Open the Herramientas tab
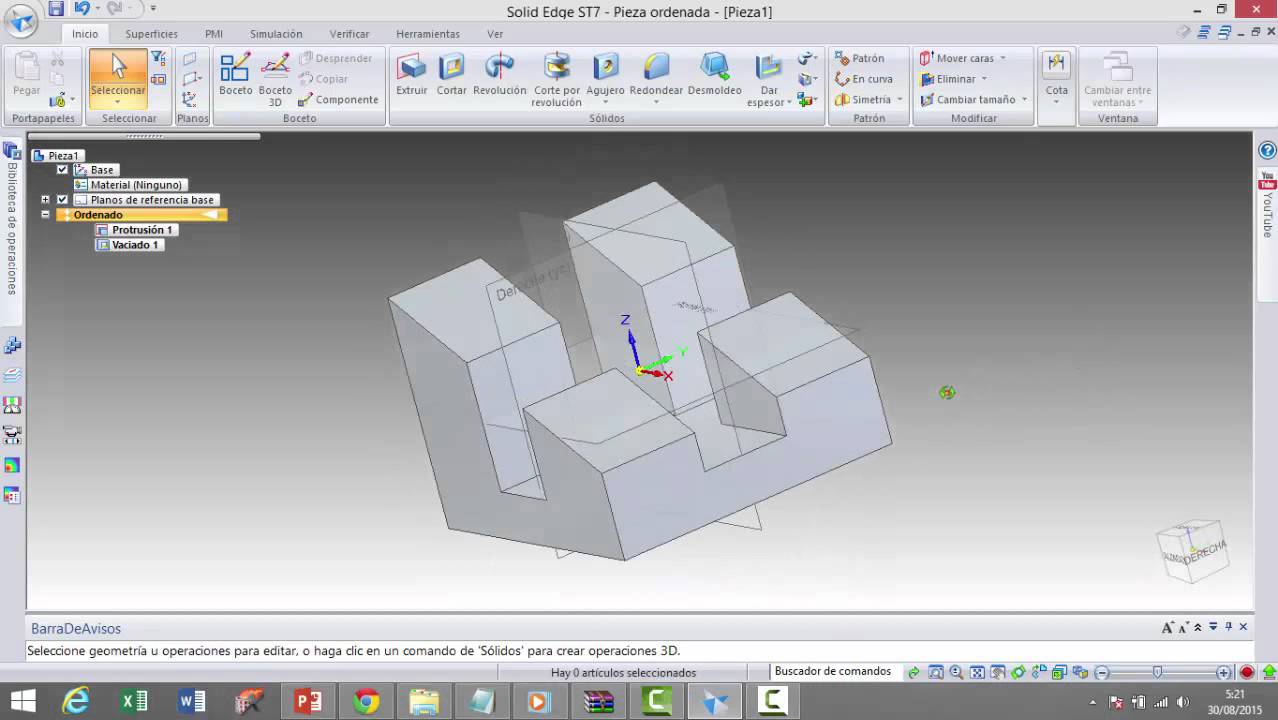This screenshot has height=720, width=1278. click(428, 34)
